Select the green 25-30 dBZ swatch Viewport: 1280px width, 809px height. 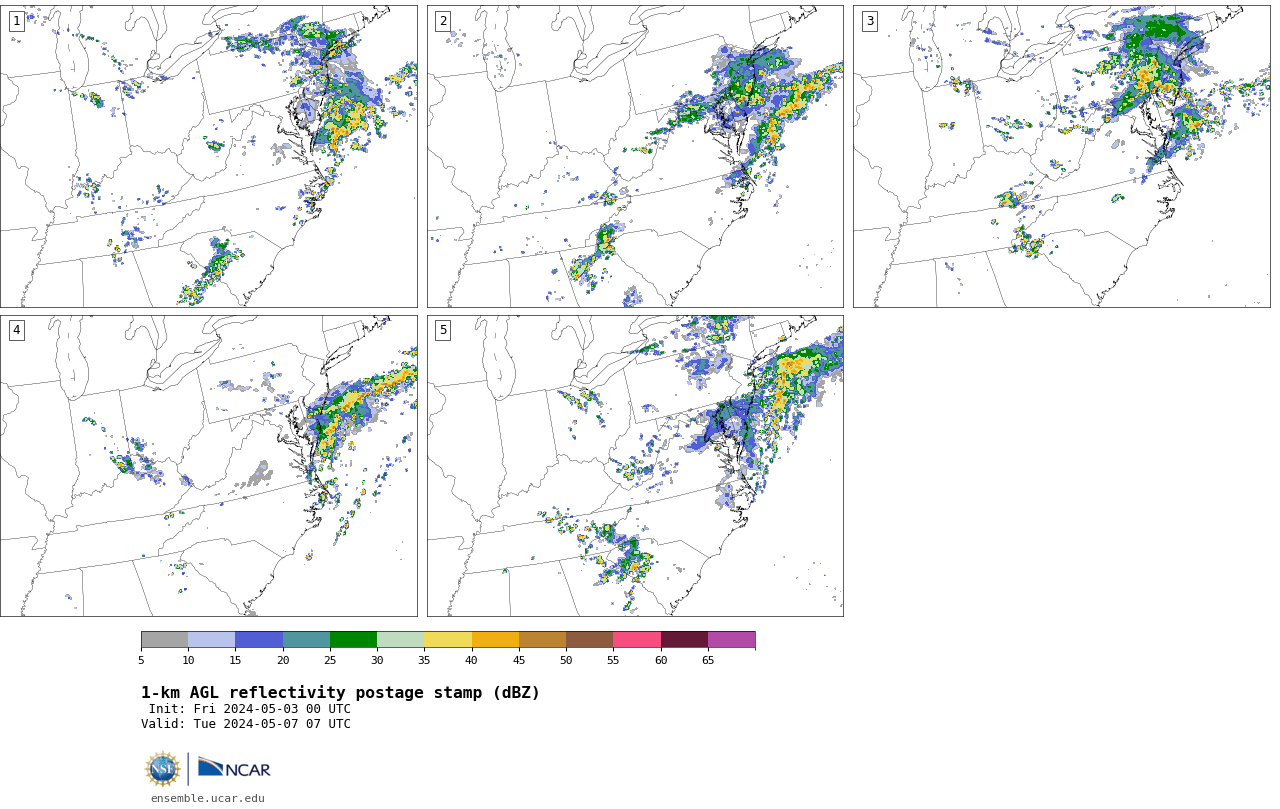pyautogui.click(x=353, y=640)
